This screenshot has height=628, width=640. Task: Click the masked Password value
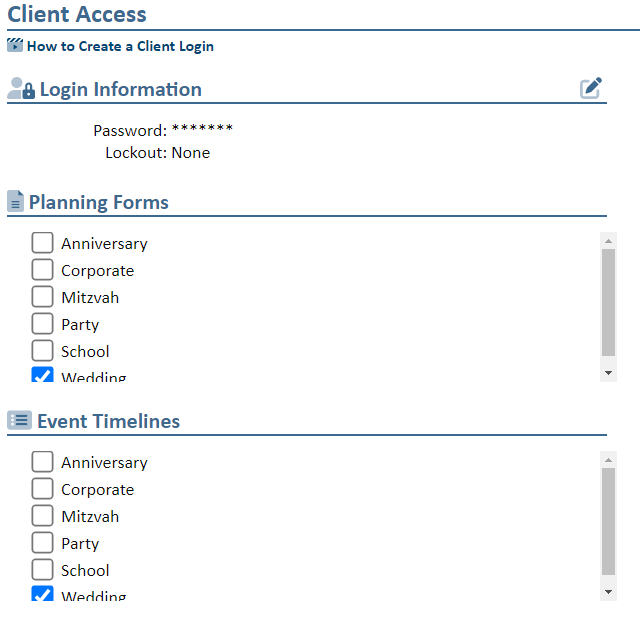tap(202, 131)
